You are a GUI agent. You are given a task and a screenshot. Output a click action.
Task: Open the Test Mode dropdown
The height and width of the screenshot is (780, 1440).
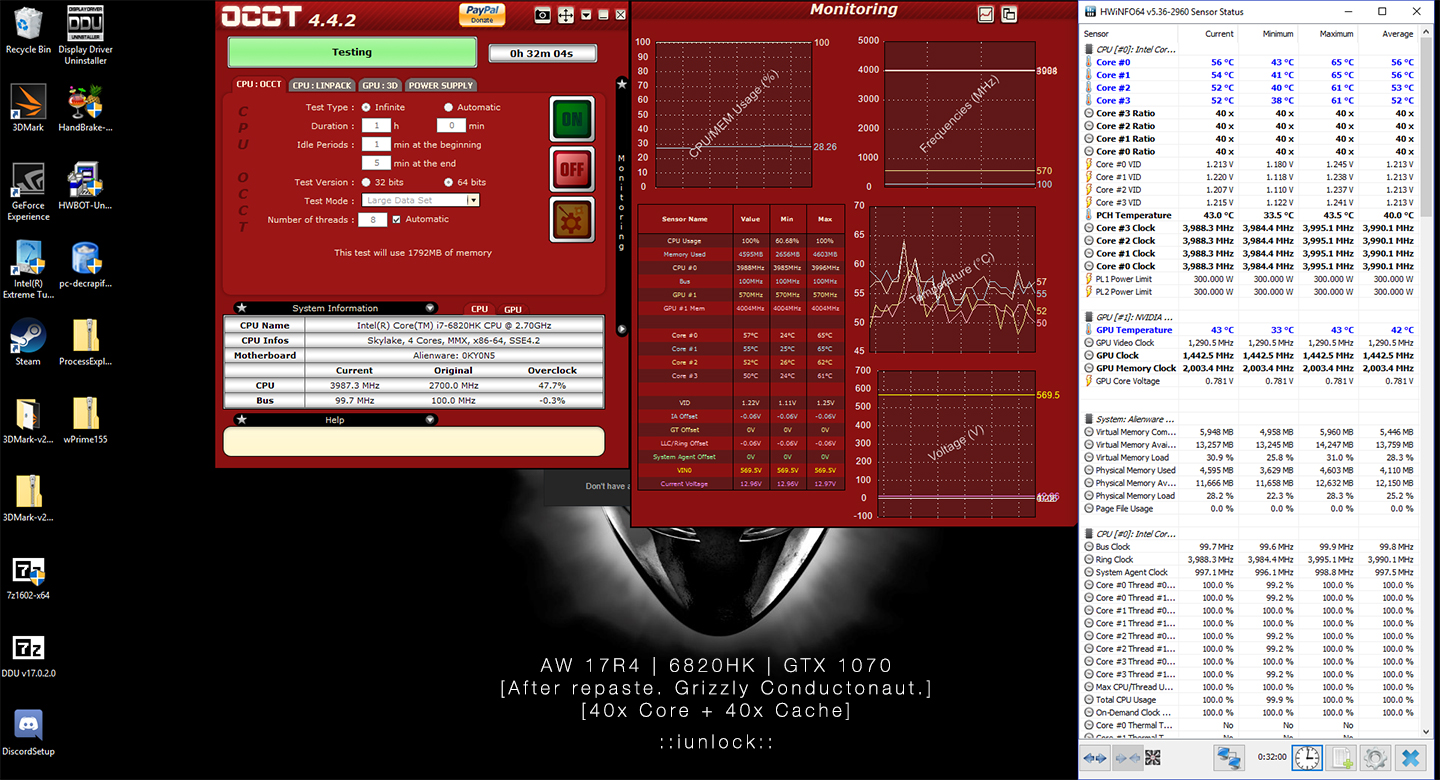point(421,200)
